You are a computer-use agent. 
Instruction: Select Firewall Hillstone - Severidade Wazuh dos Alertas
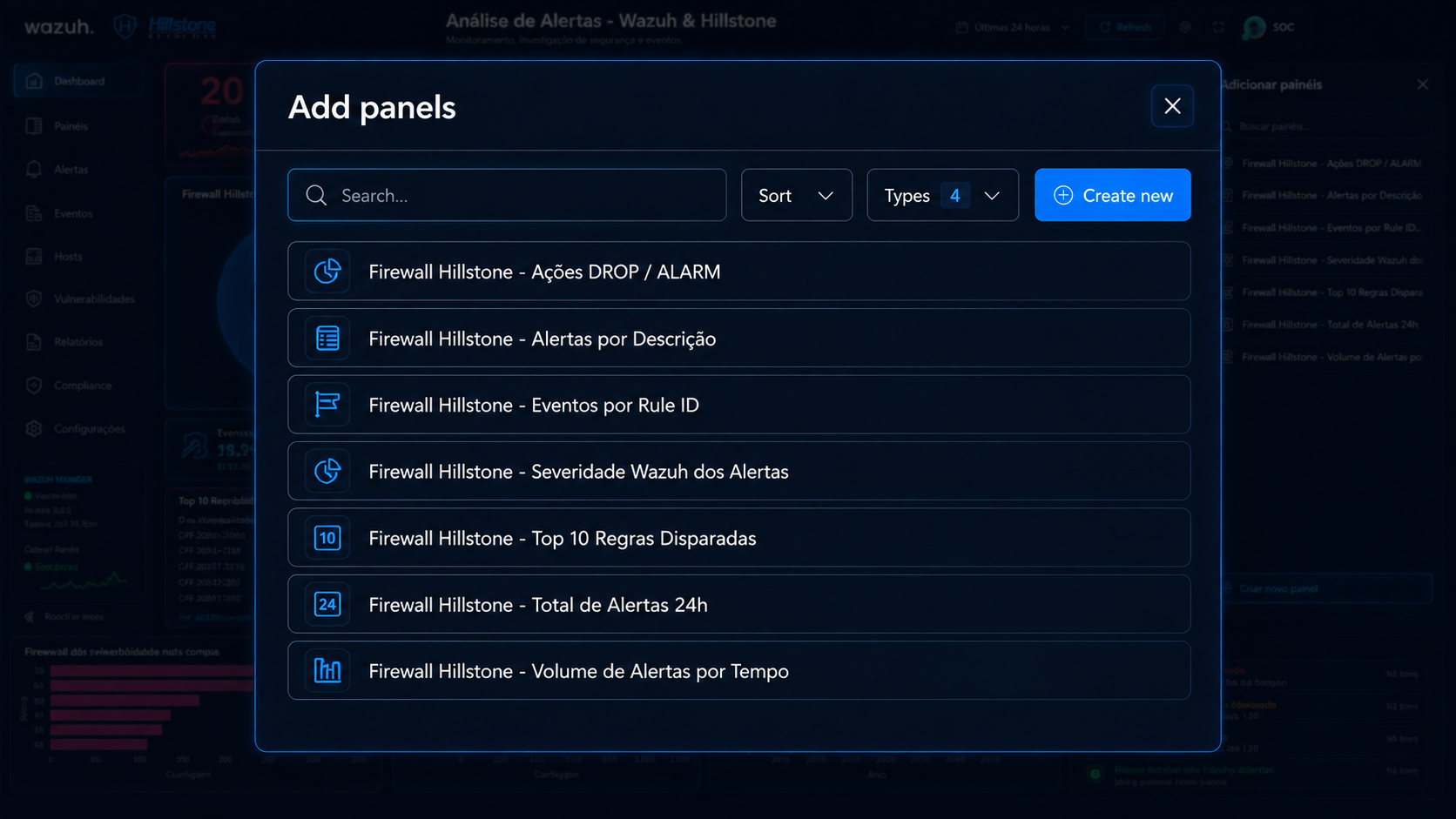(739, 471)
